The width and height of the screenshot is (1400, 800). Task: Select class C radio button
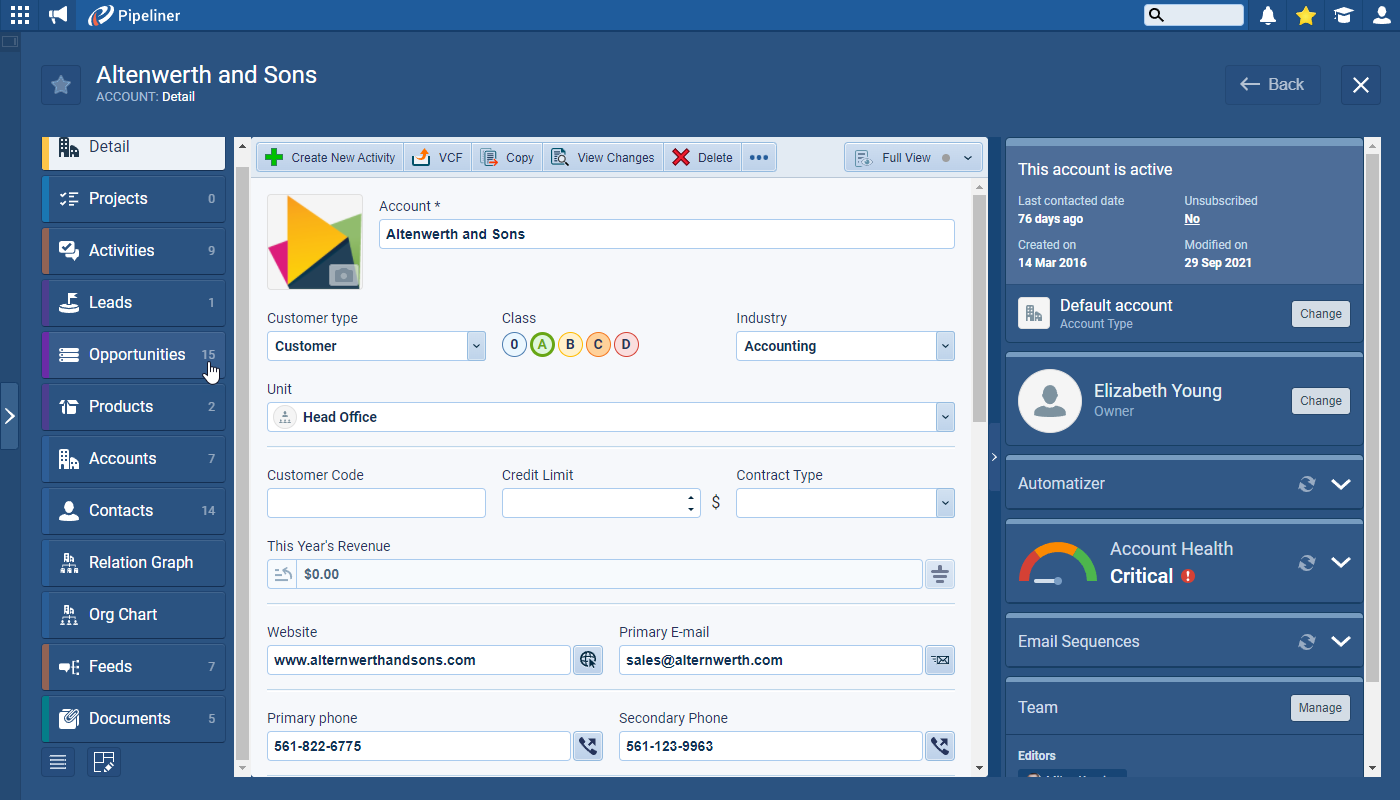pos(598,345)
